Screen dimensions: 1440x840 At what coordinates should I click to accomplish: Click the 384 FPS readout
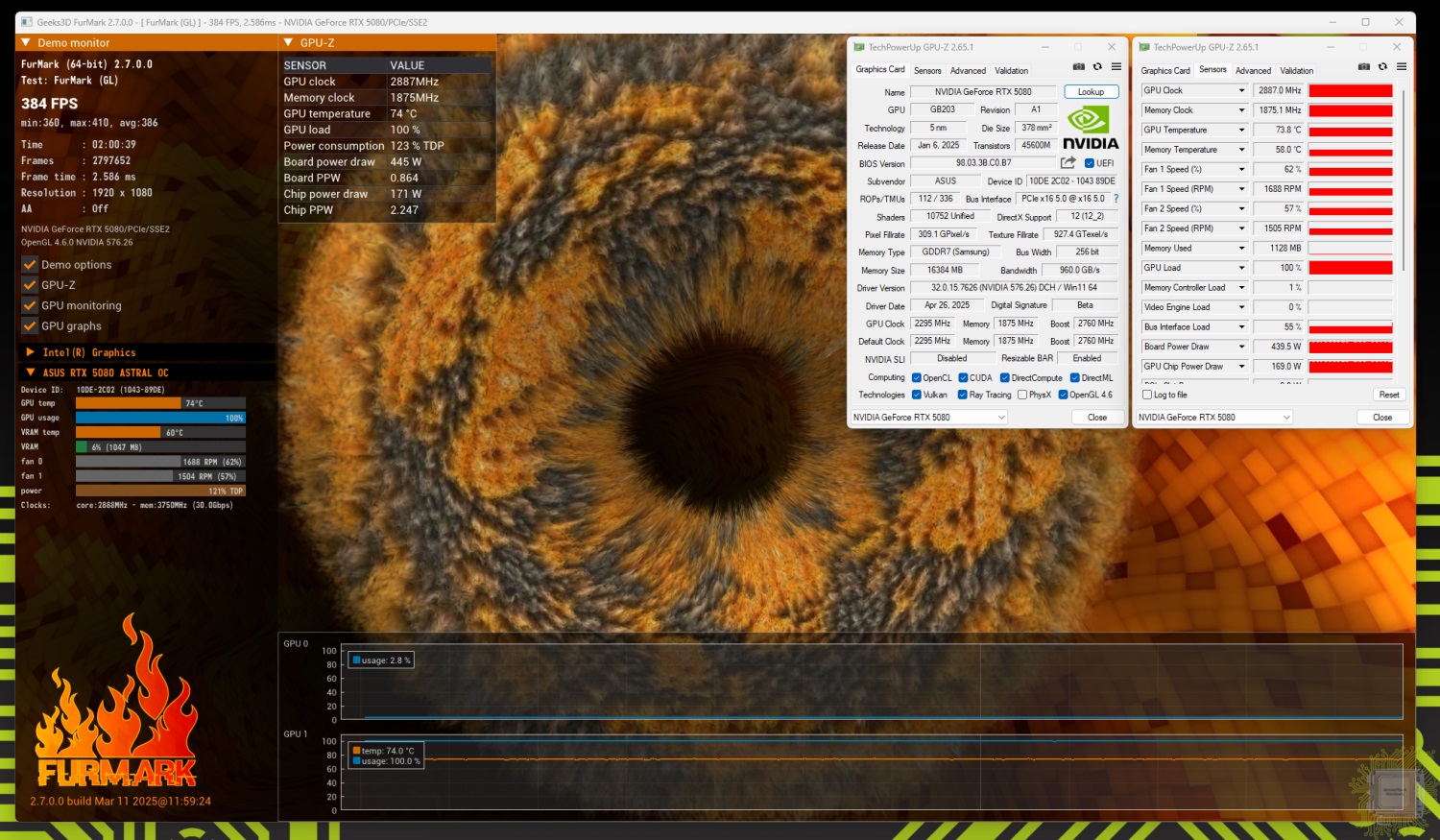tap(50, 104)
